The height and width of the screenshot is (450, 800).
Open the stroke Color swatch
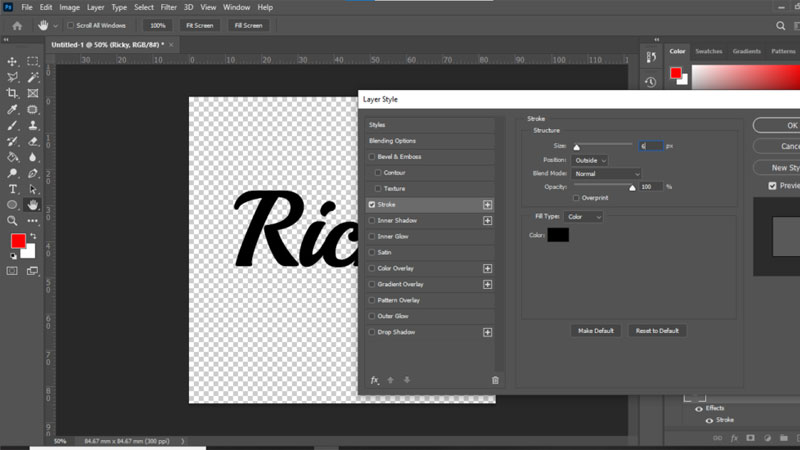tap(558, 235)
